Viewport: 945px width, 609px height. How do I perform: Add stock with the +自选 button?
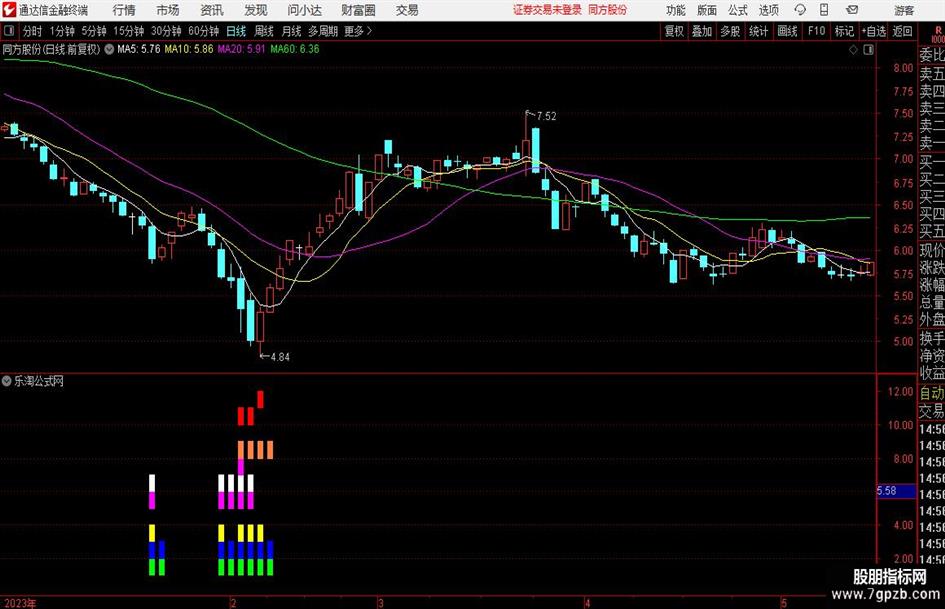[873, 31]
